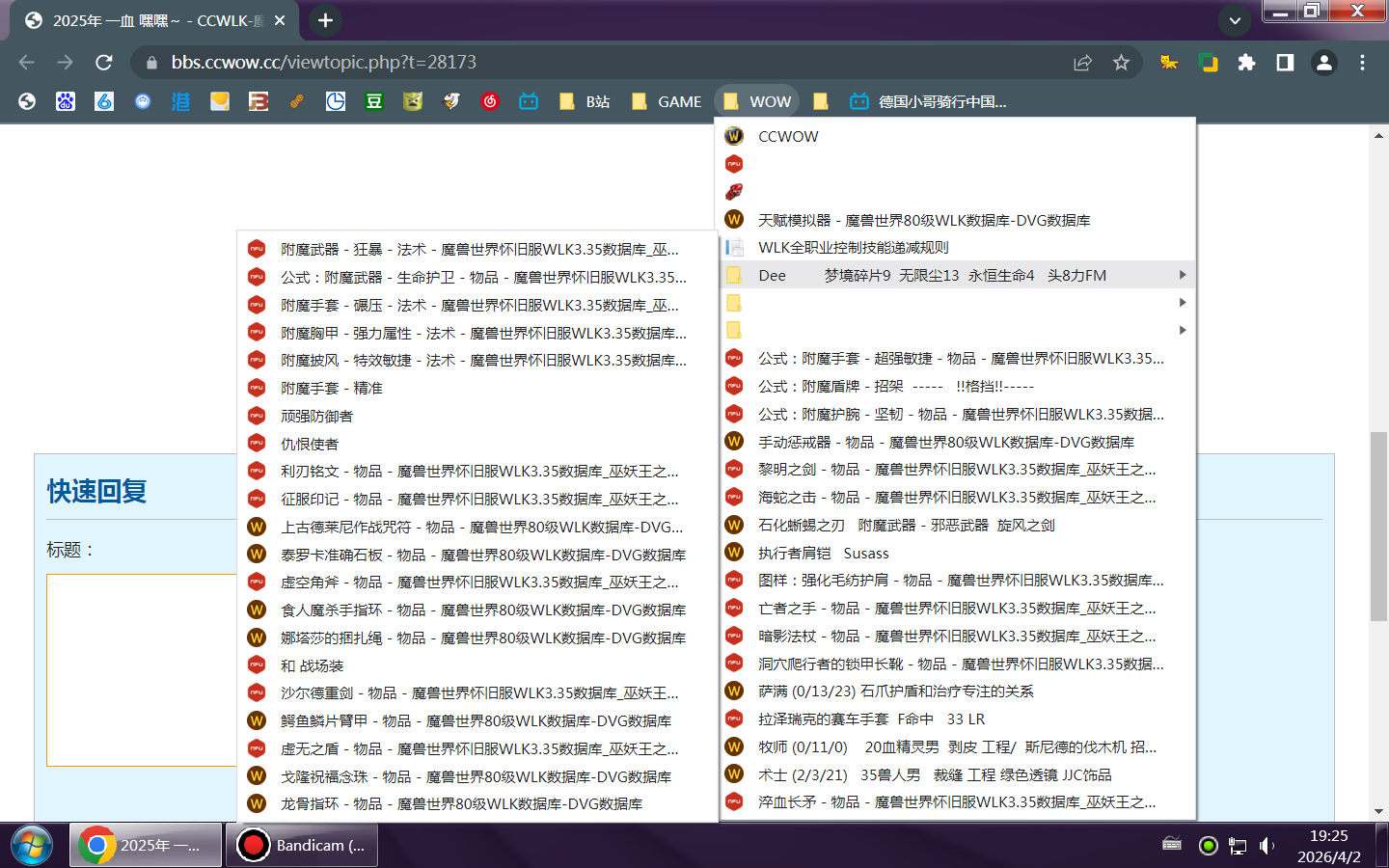The height and width of the screenshot is (868, 1389).
Task: Click the share icon in the address bar
Action: point(1082,62)
